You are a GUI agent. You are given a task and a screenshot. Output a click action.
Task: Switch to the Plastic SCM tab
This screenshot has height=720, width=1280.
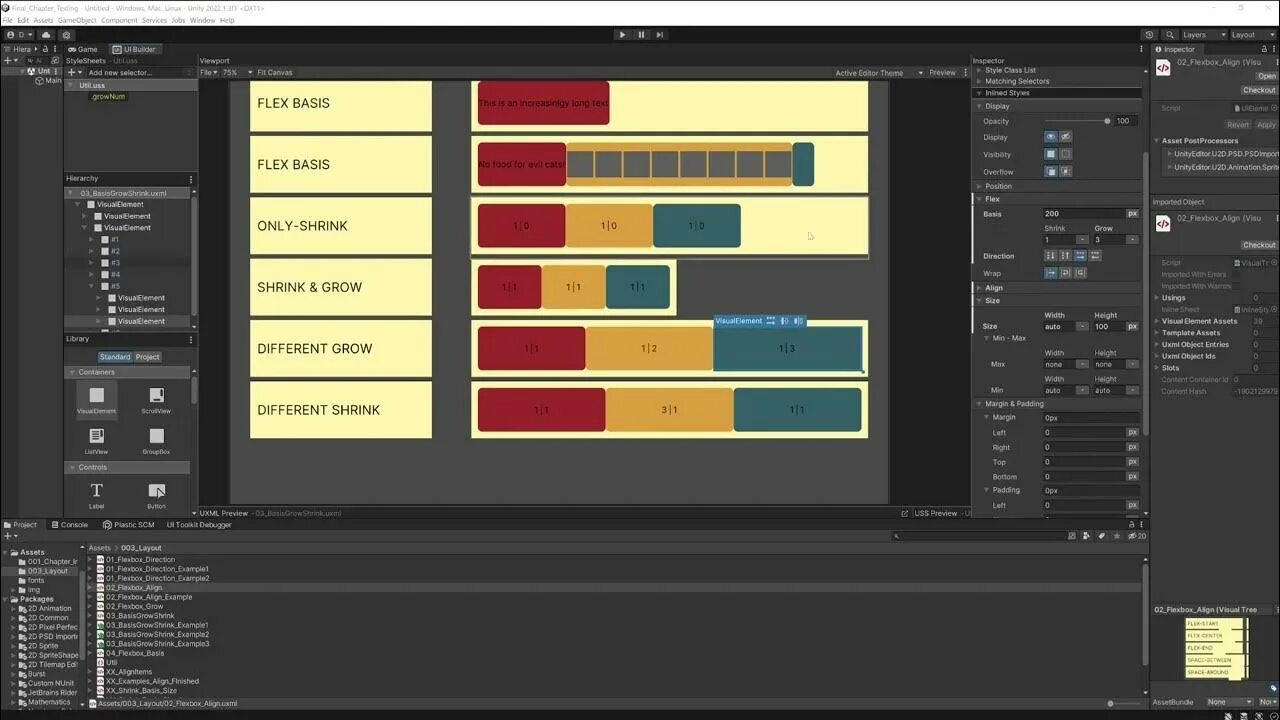pos(128,524)
